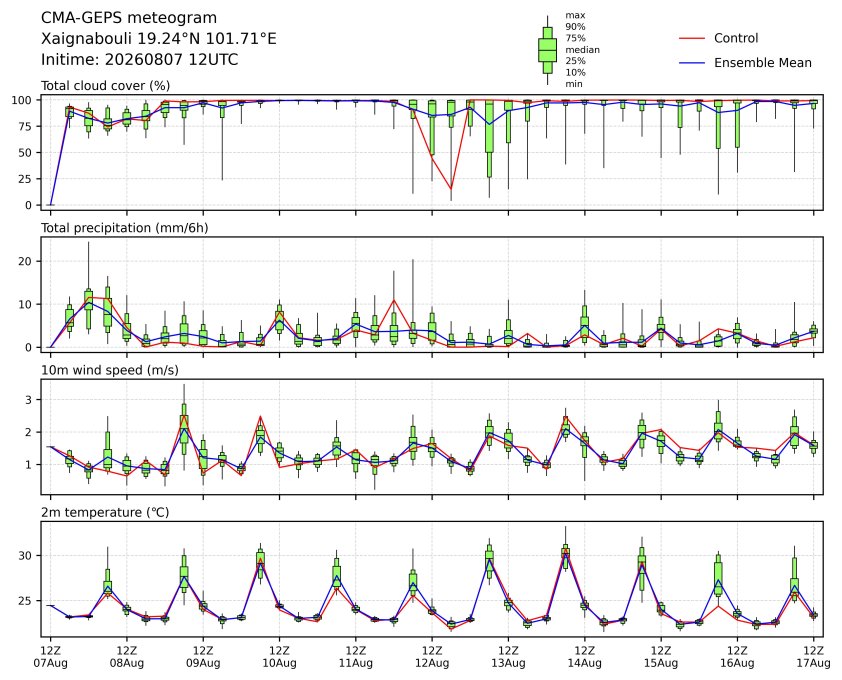
Task: Click the '2' tick on wind speed axis
Action: pyautogui.click(x=29, y=432)
